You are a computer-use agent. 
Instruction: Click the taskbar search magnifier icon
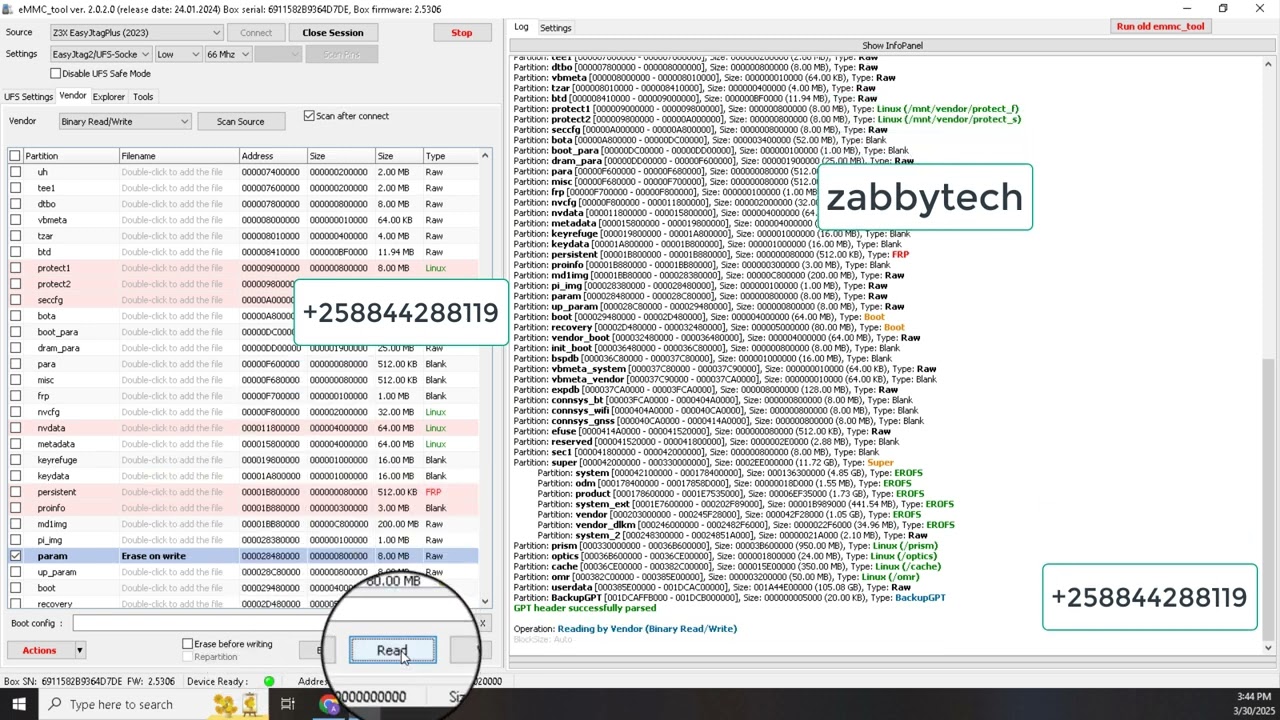point(55,704)
